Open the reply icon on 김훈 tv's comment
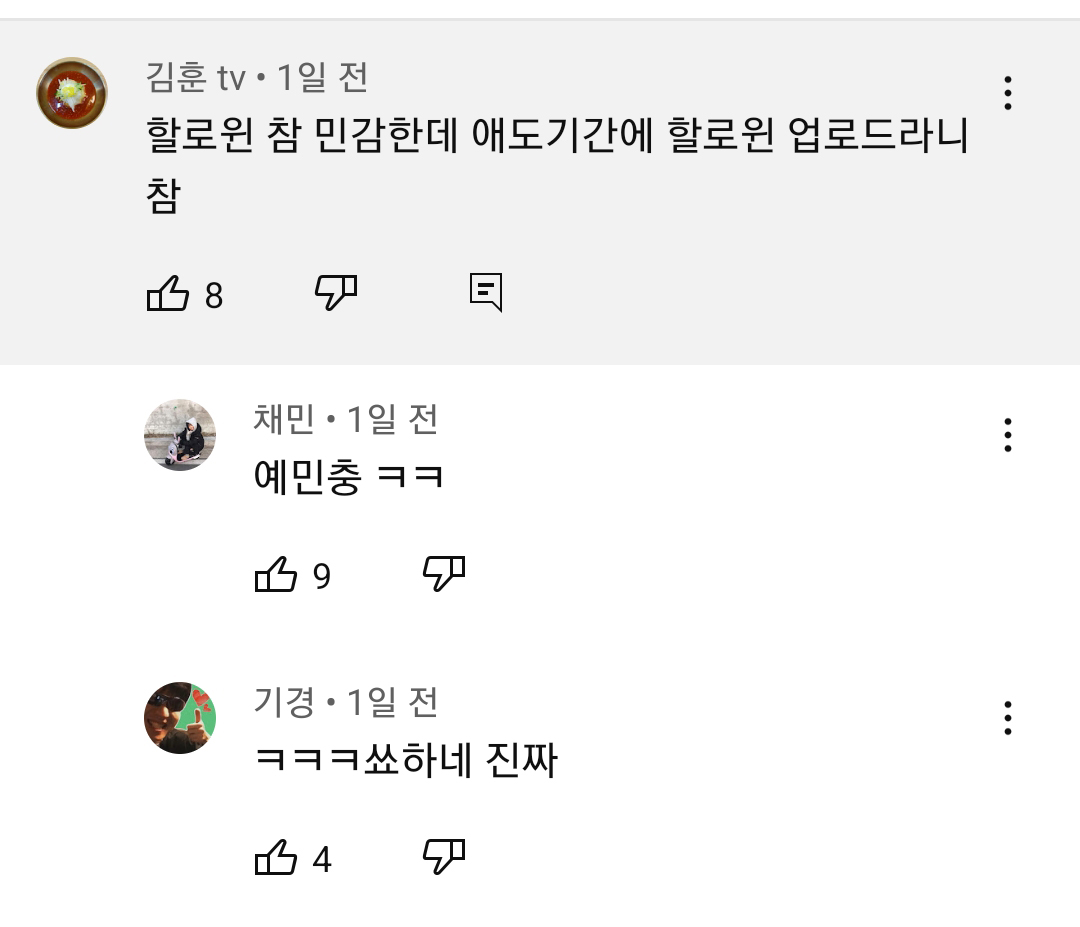This screenshot has width=1080, height=927. coord(486,292)
